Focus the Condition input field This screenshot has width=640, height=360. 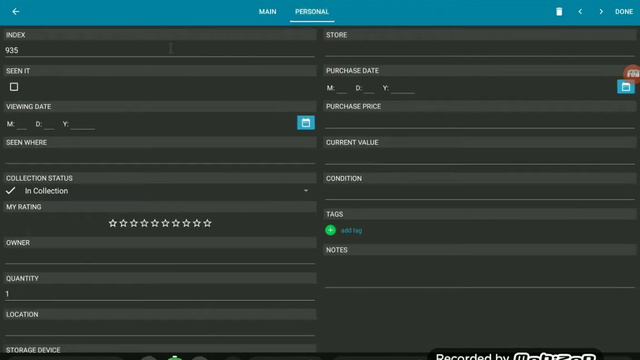pos(480,193)
